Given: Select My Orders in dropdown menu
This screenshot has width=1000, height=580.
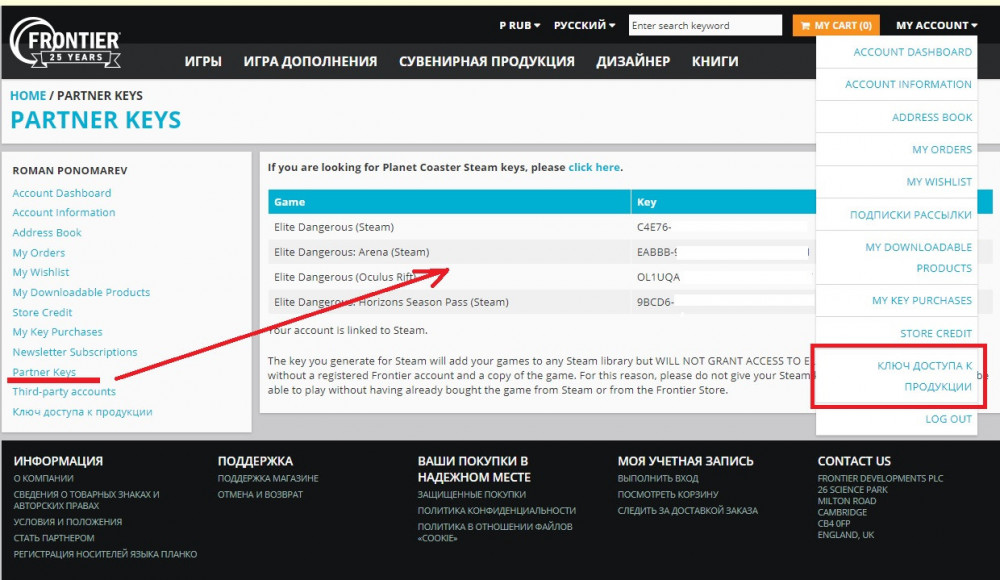Looking at the screenshot, I should point(942,149).
